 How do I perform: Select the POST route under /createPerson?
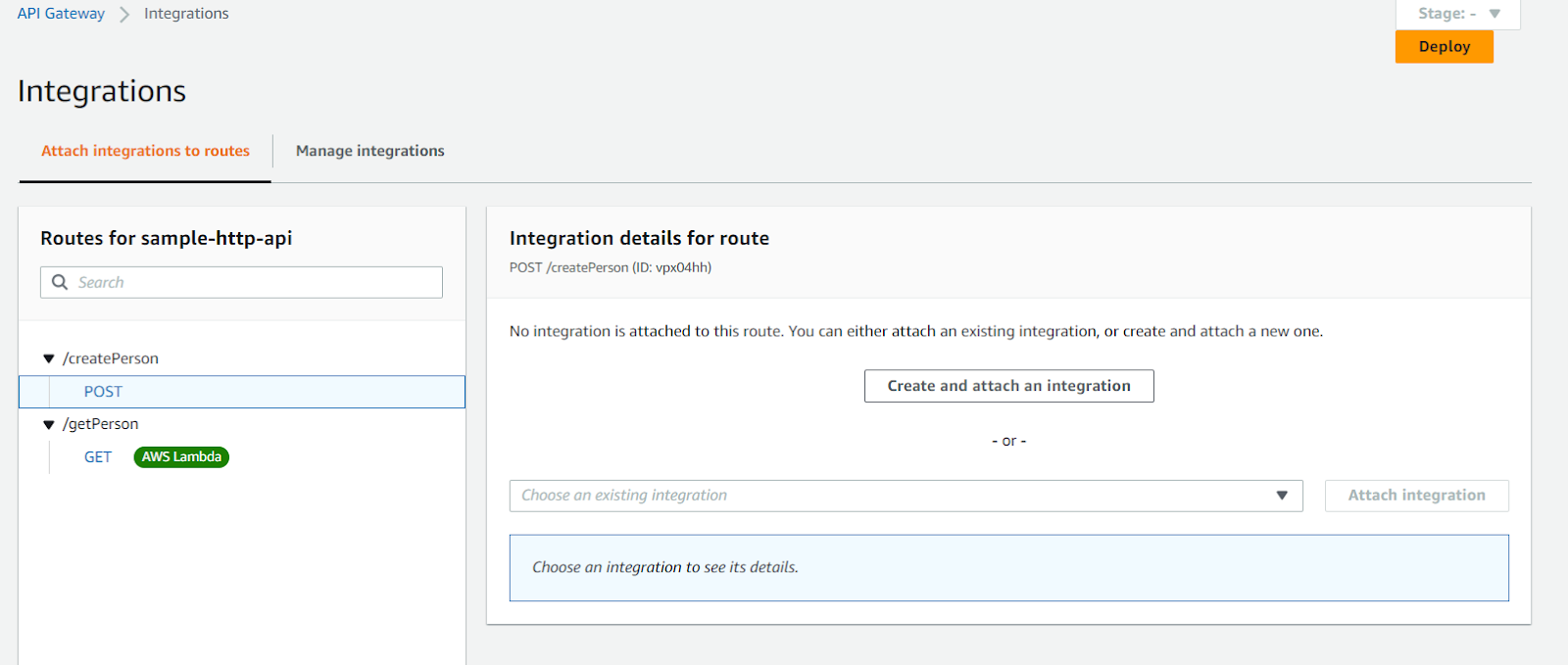(103, 392)
